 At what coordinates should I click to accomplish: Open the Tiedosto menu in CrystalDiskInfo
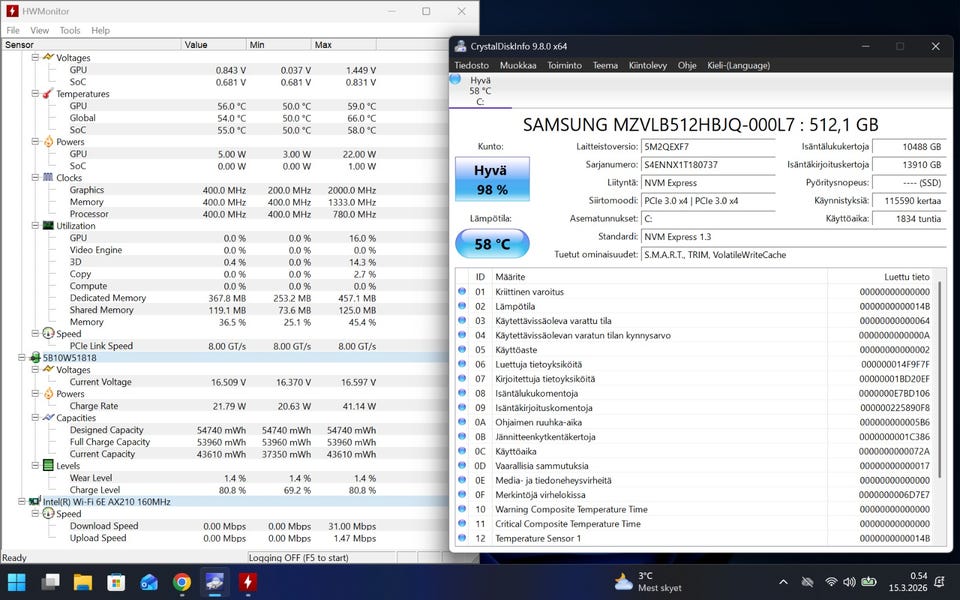pos(471,65)
